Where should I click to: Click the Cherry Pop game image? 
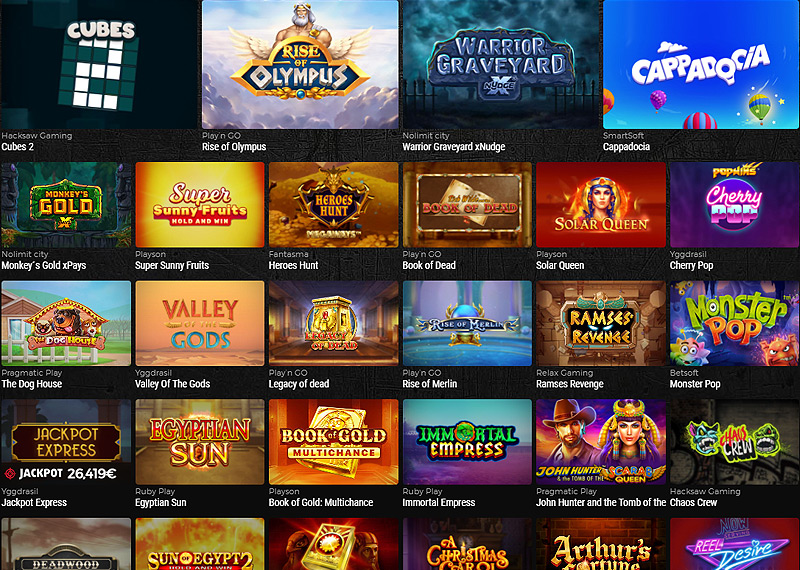(735, 205)
